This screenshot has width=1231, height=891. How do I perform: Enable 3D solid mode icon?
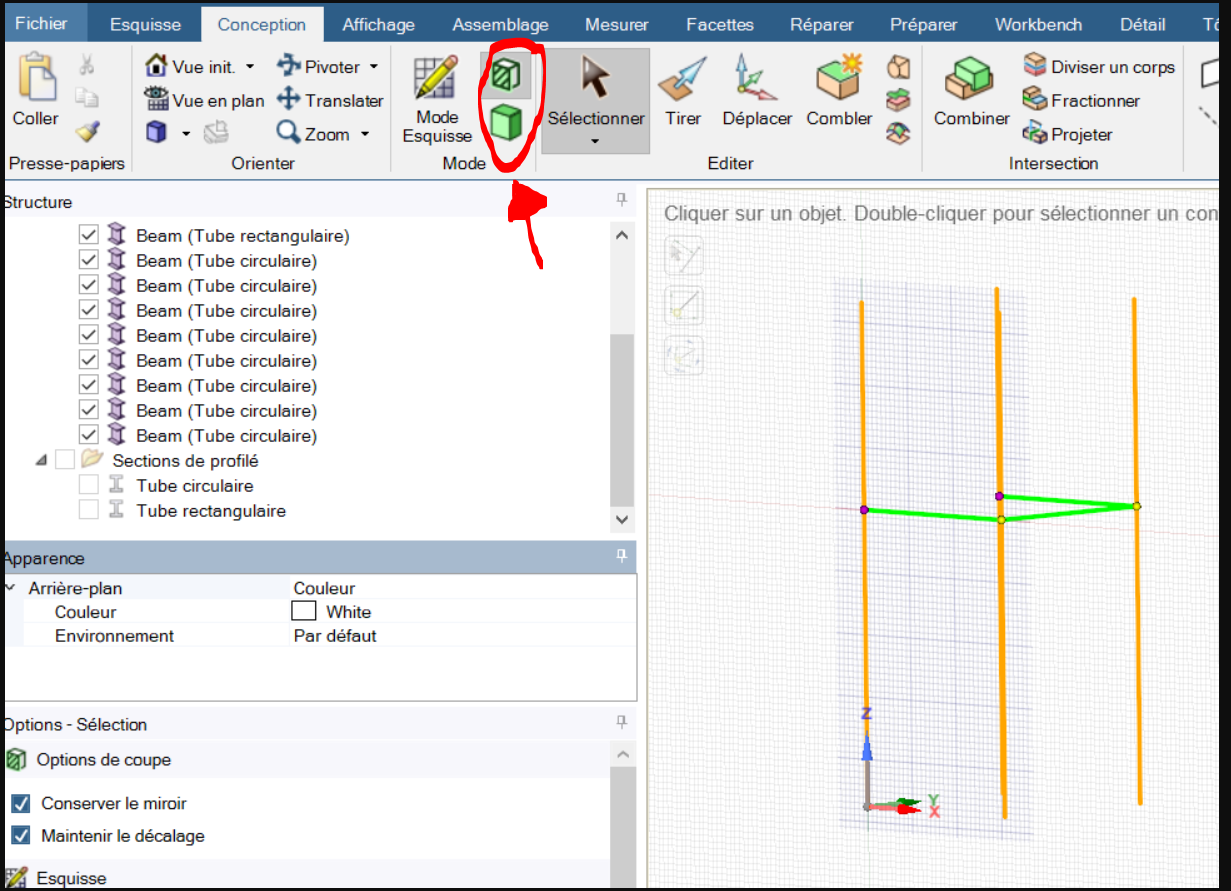509,122
